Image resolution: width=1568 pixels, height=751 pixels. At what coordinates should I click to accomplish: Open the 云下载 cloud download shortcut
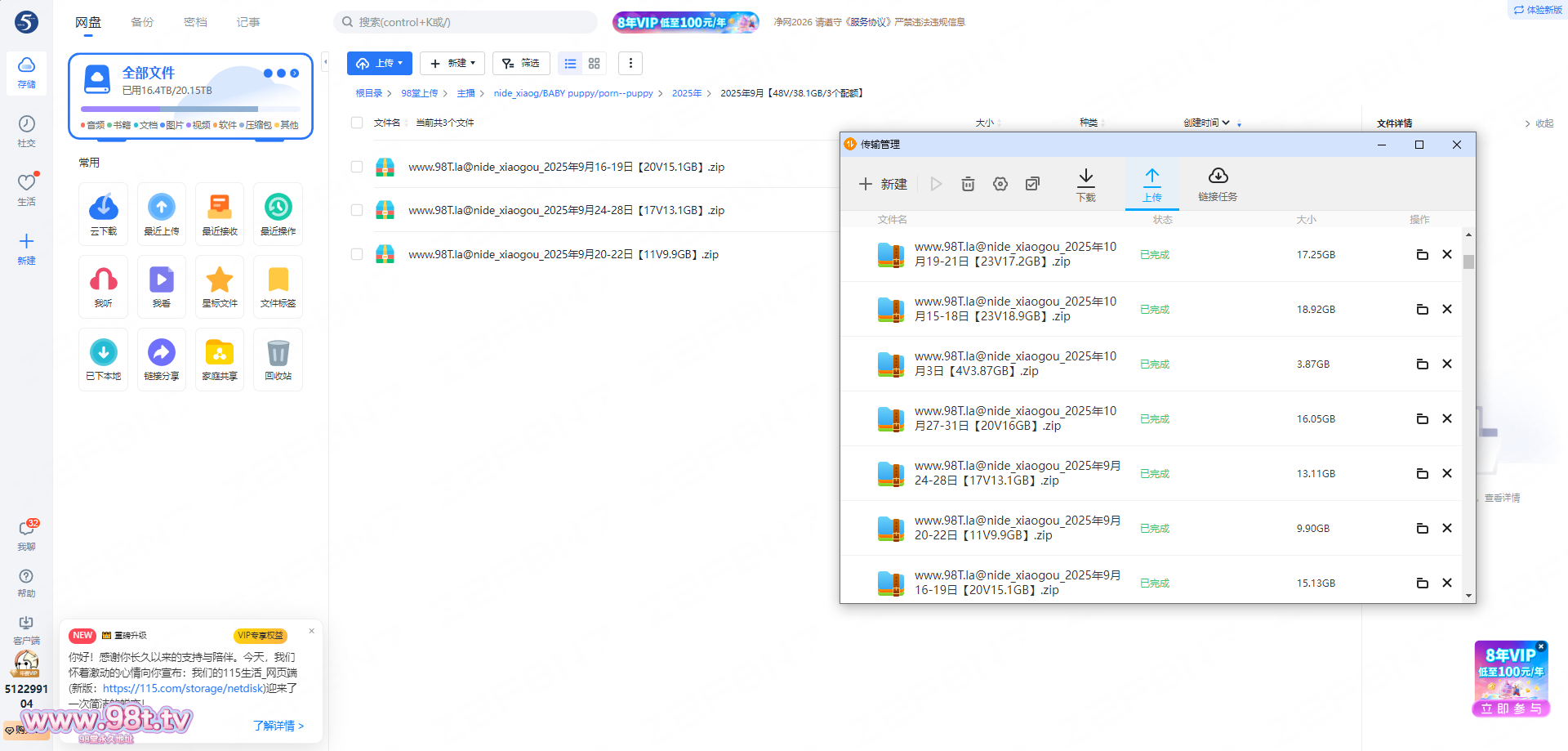click(x=103, y=214)
